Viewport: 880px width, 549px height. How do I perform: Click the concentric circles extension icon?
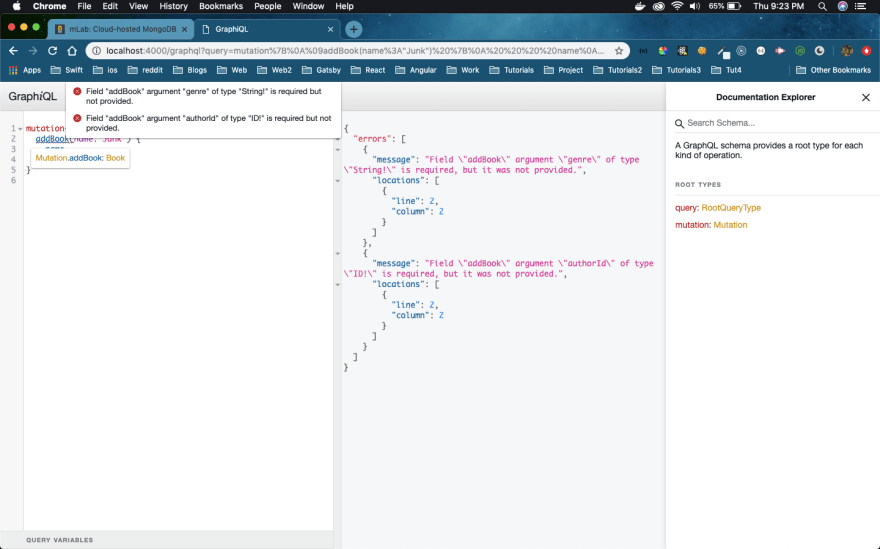pyautogui.click(x=741, y=51)
